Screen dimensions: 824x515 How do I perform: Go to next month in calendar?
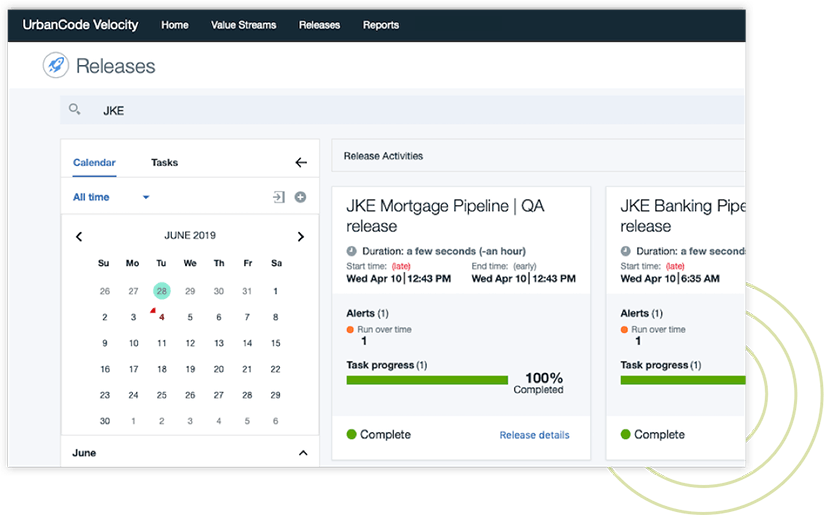(301, 236)
